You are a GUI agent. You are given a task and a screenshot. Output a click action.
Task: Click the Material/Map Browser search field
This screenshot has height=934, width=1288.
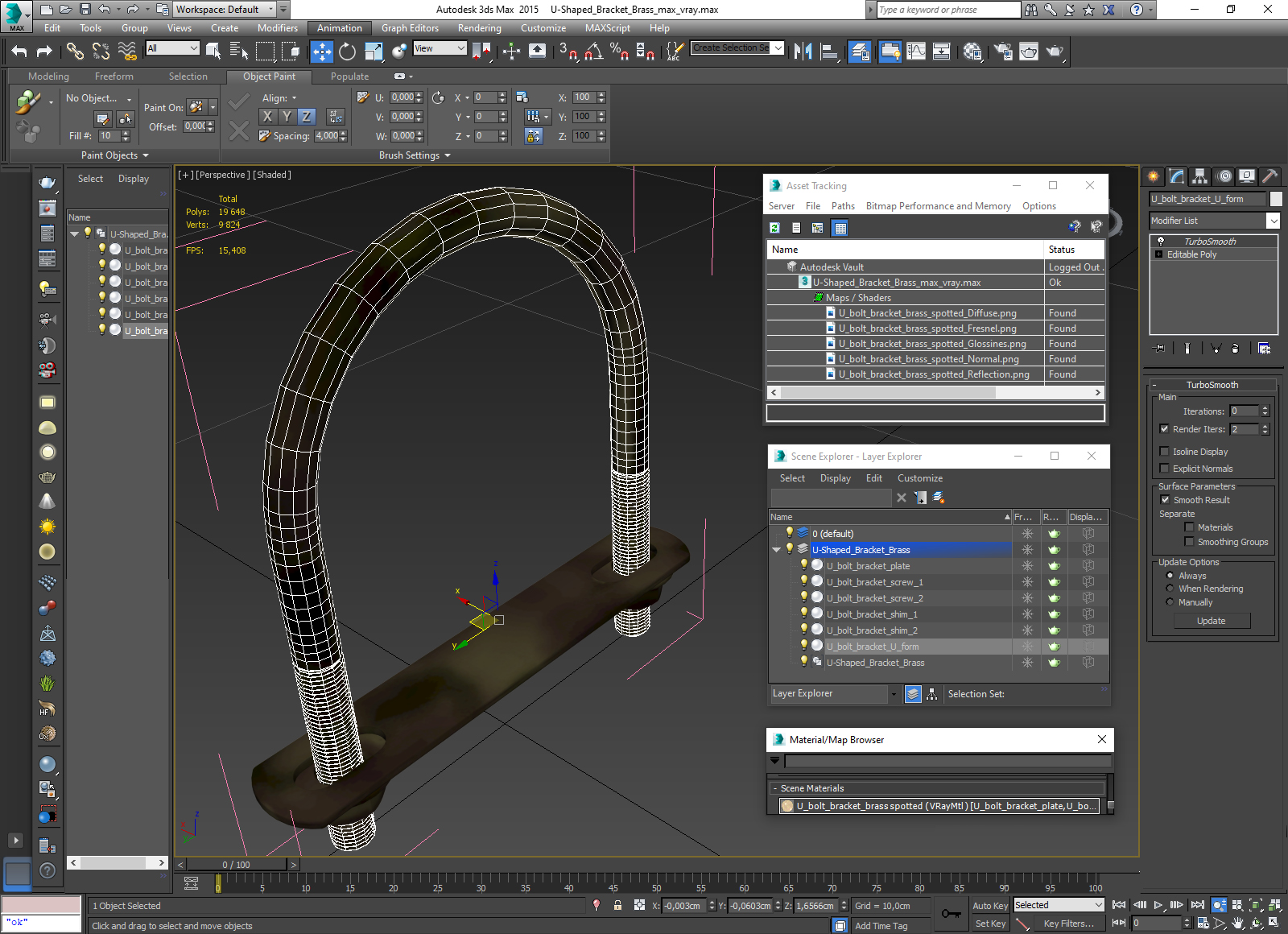(x=947, y=761)
